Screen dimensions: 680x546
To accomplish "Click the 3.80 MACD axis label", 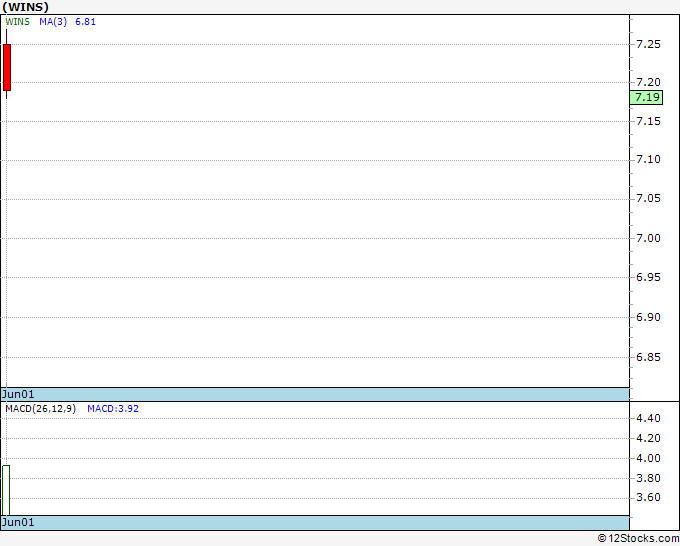I will pos(648,478).
